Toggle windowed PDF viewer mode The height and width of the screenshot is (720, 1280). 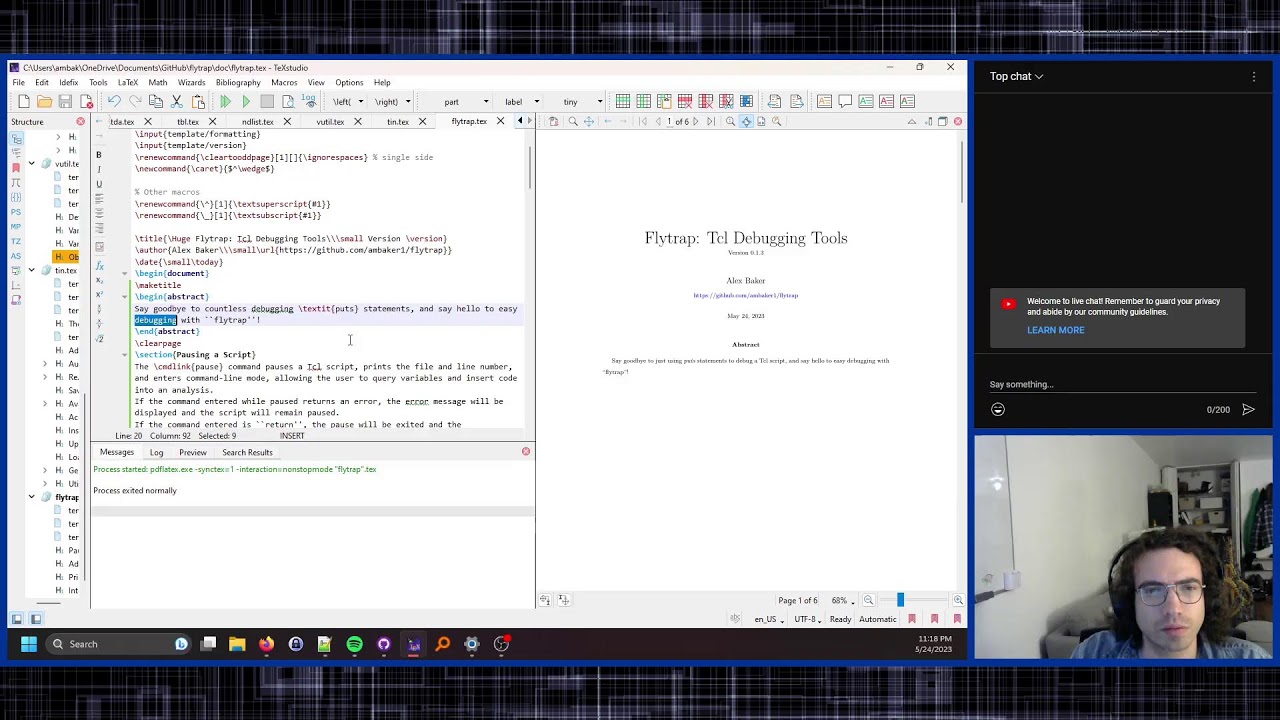[942, 122]
